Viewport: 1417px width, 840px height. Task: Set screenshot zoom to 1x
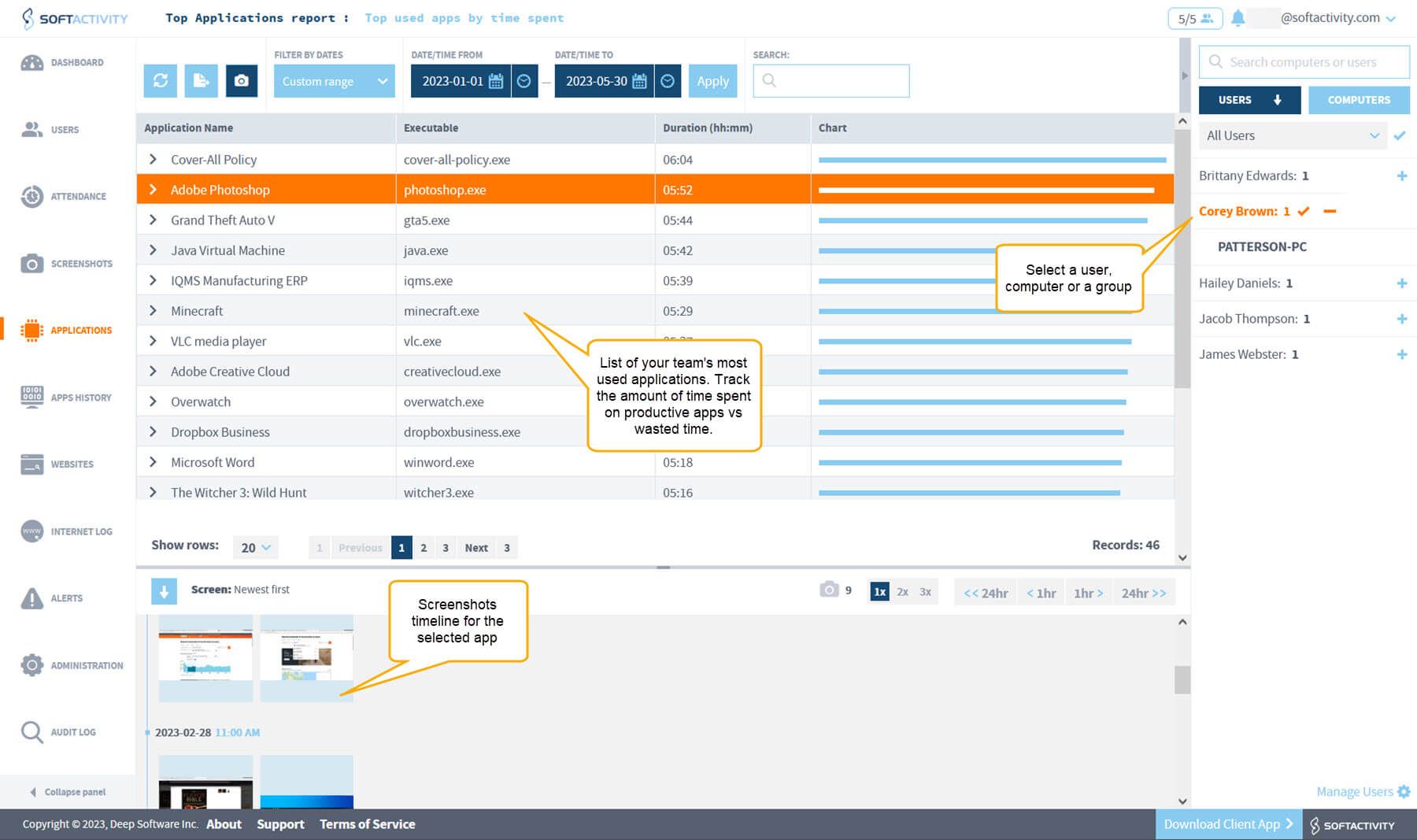[879, 592]
